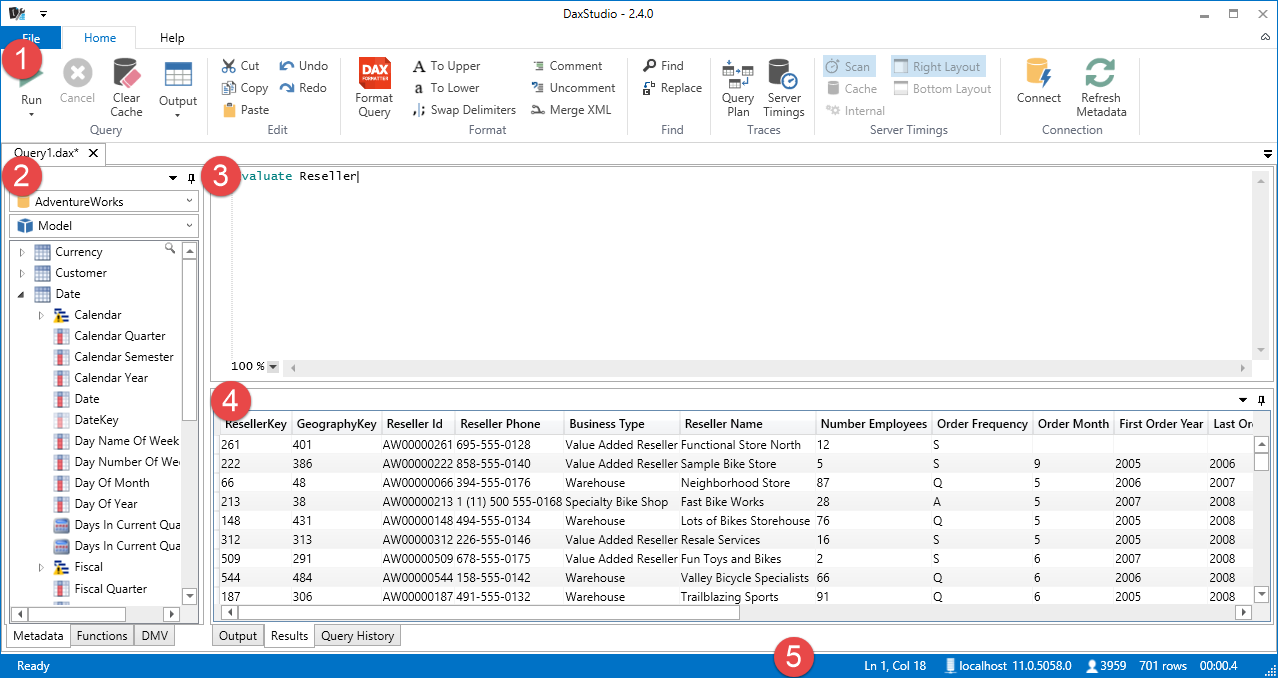1278x678 pixels.
Task: Open the Output options button
Action: point(178,90)
